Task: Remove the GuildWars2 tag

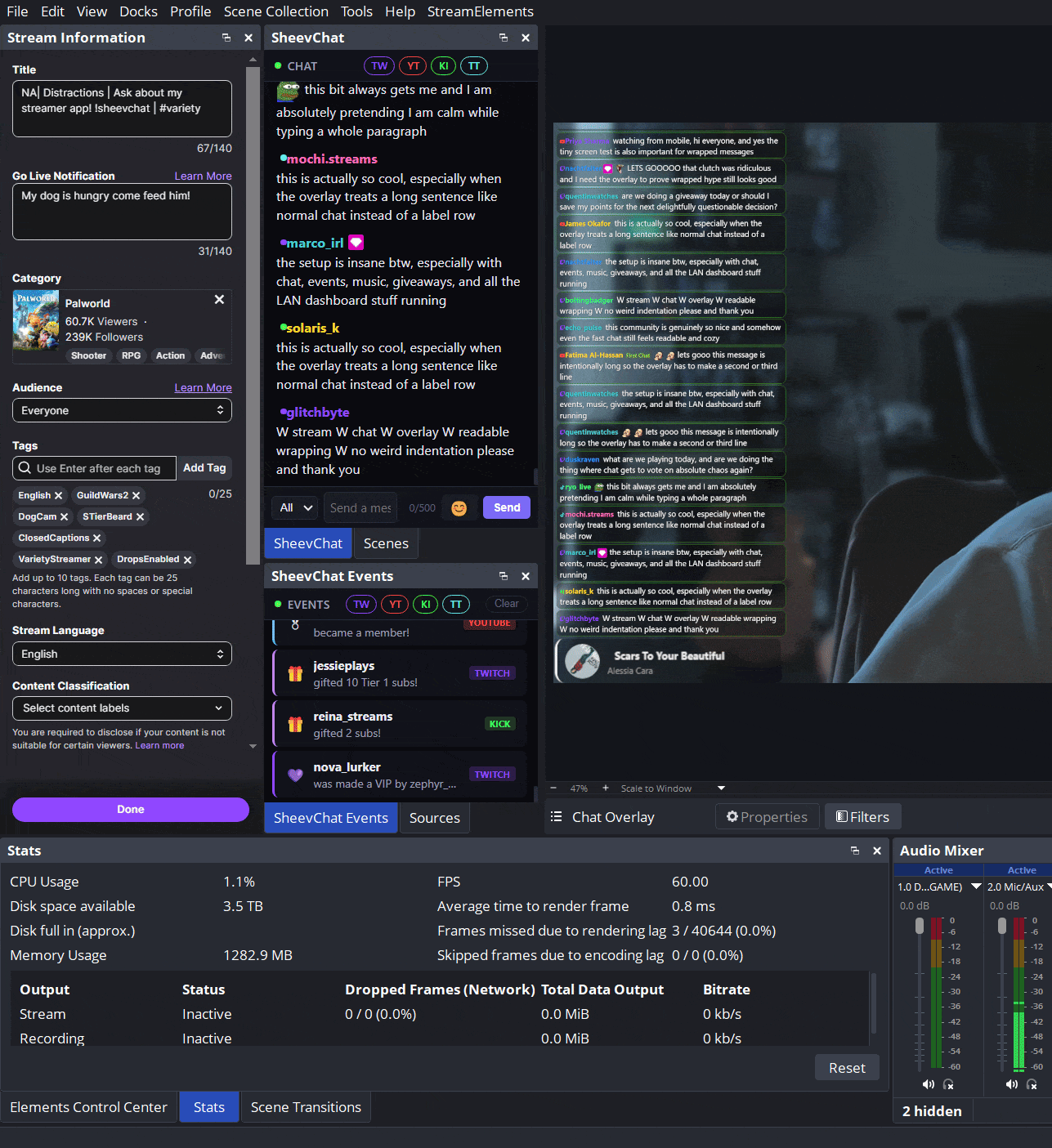Action: [x=137, y=496]
